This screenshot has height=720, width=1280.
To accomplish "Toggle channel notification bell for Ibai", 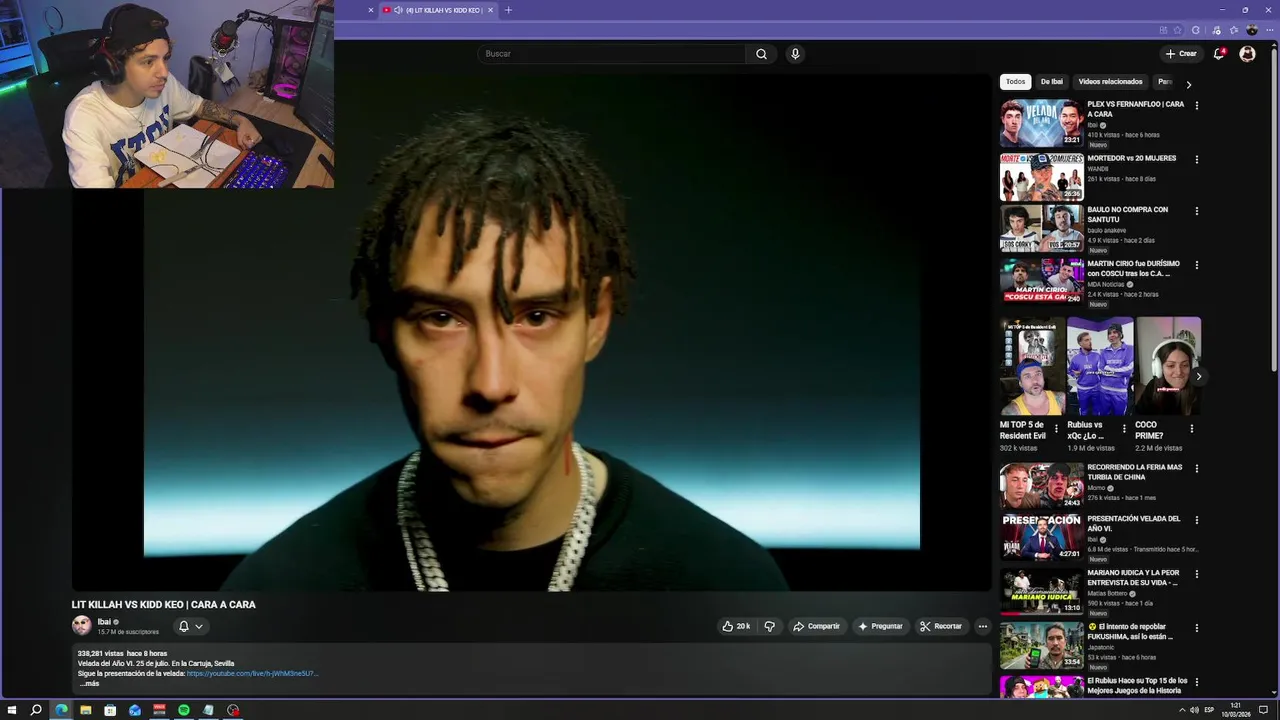I will point(183,626).
